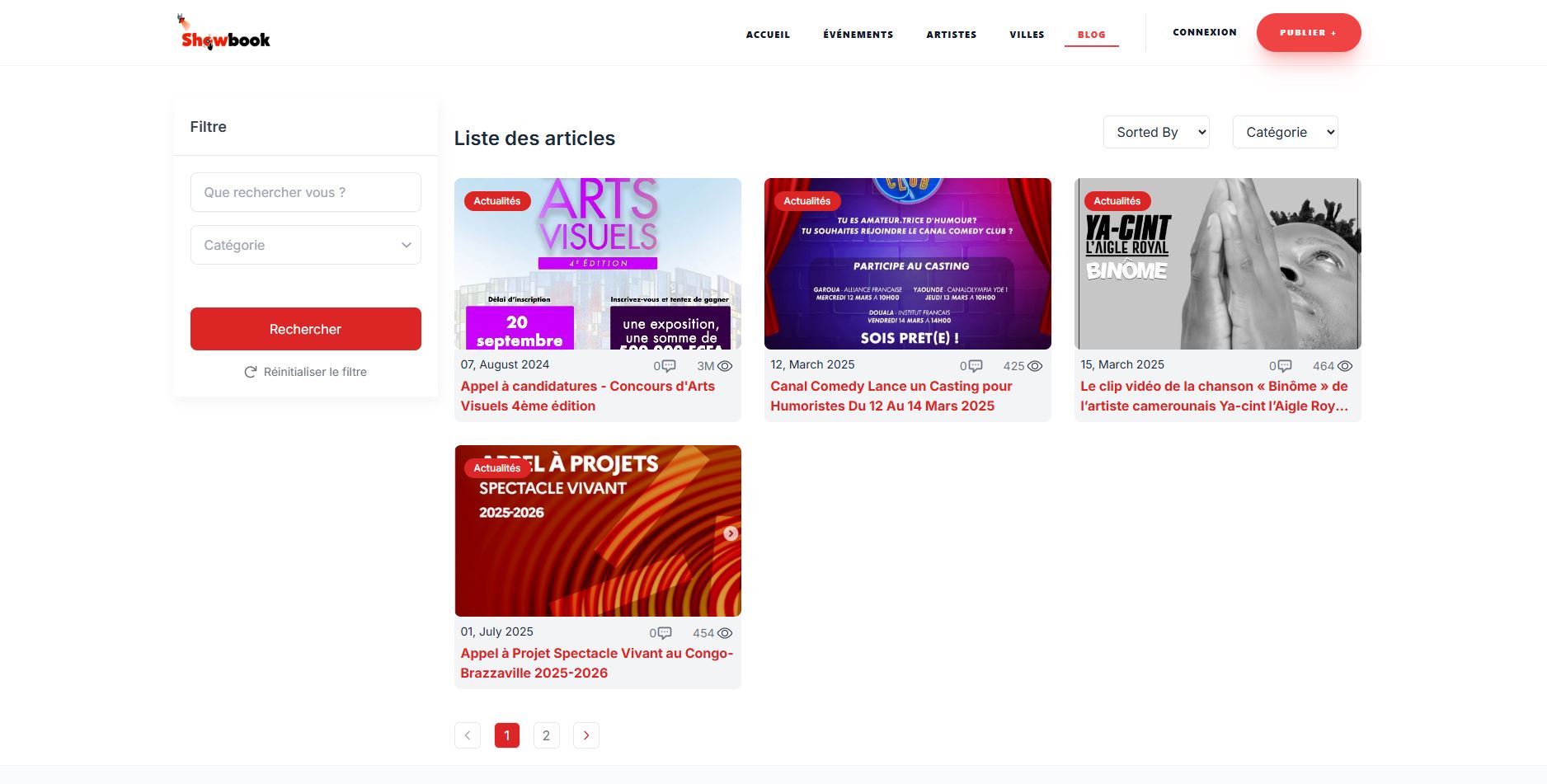The image size is (1547, 784).
Task: Click the slider arrow on Appel à Projets image
Action: (731, 533)
